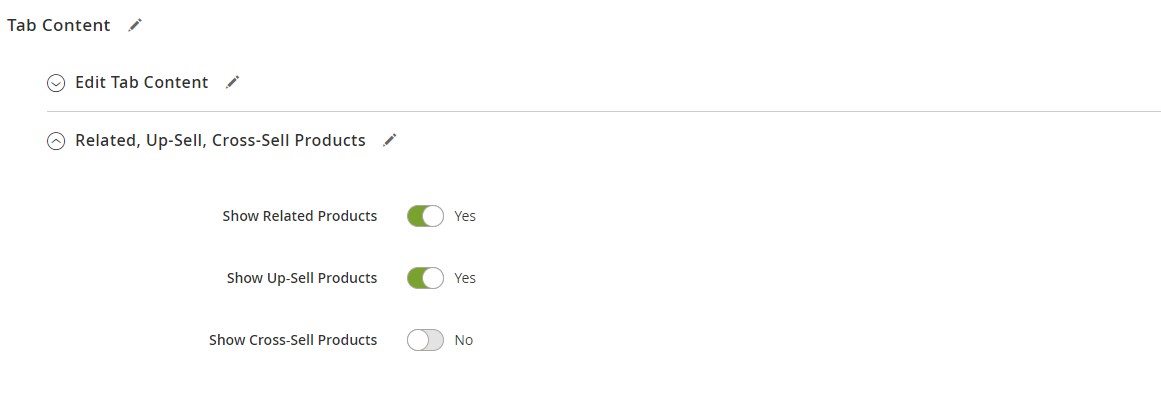
Task: Click the Yes text beside Show Up-Sell Products
Action: point(465,278)
